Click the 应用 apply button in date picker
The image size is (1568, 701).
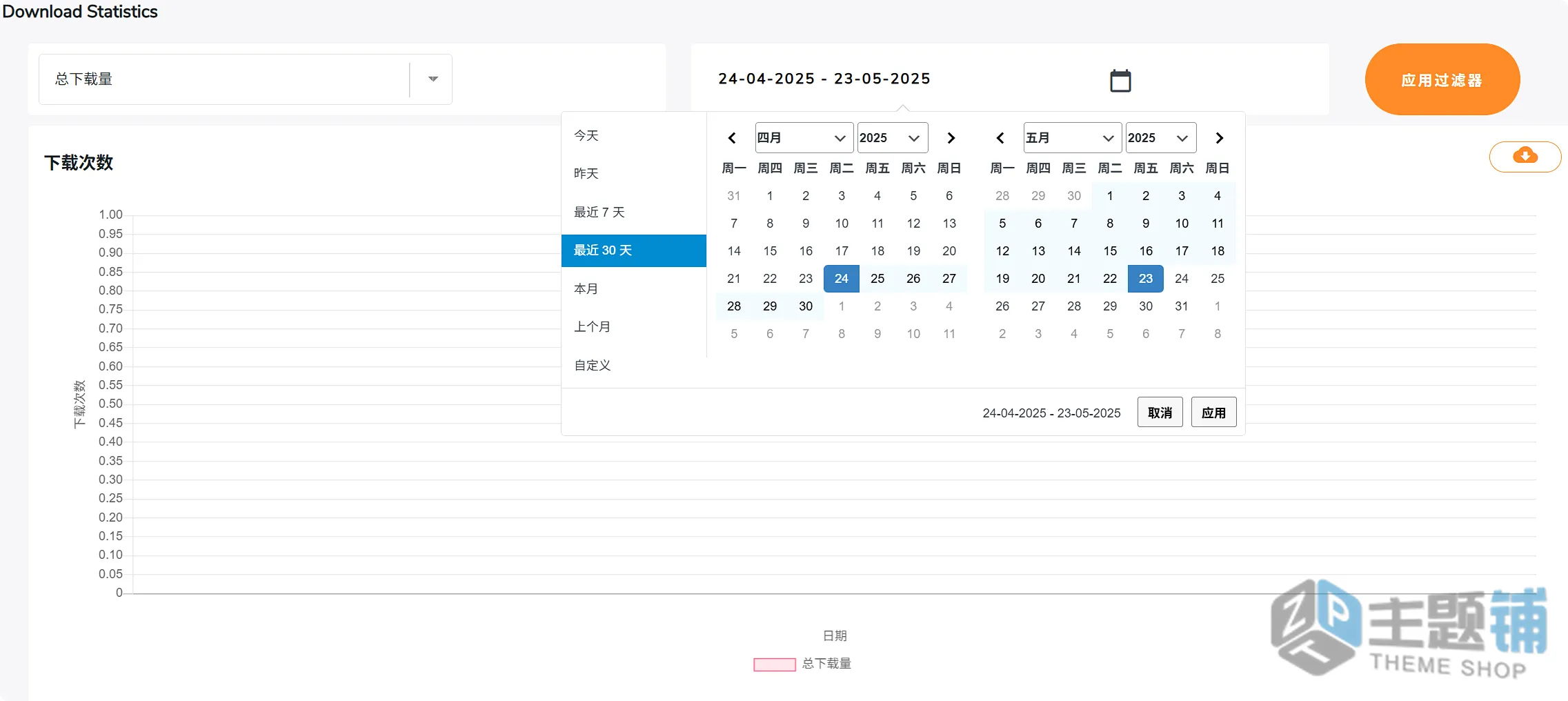point(1214,413)
